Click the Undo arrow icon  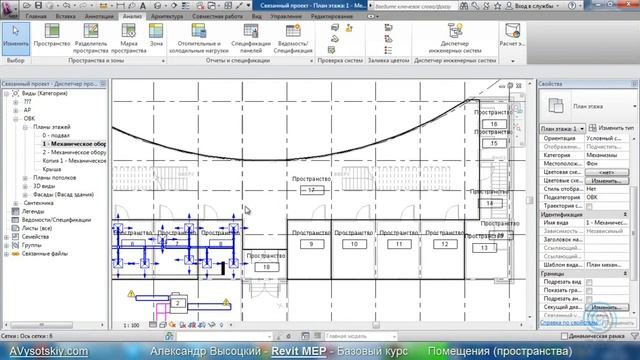tap(67, 6)
